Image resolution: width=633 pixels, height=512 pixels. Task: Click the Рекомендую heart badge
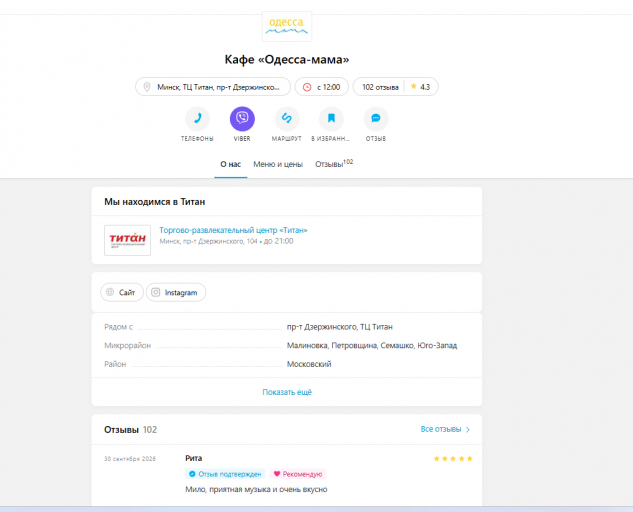click(298, 474)
